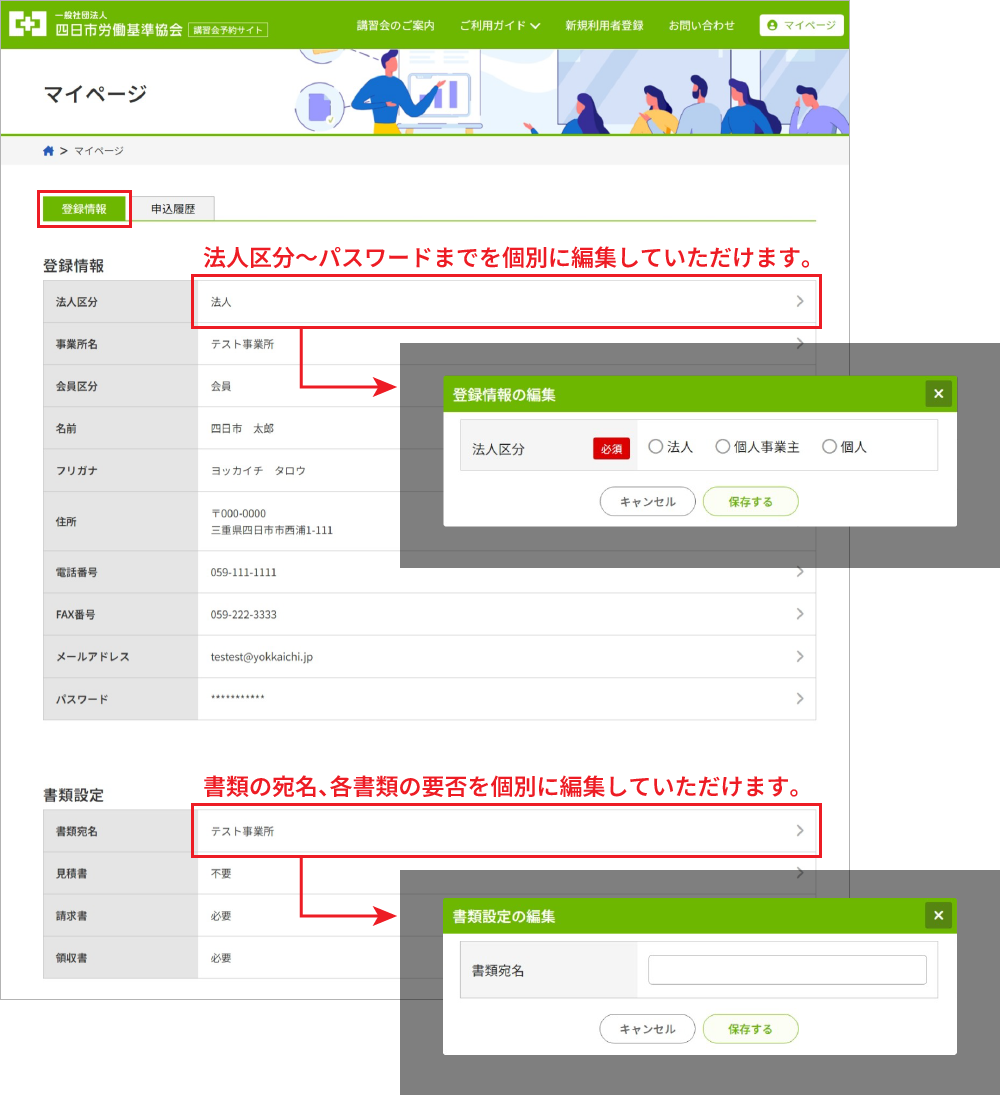Click 保存する in the 登録情報の編集 dialog

pos(750,502)
